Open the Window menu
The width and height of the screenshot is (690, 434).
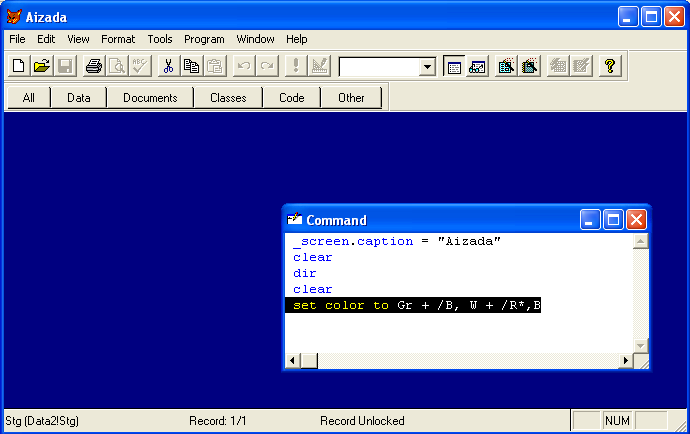(255, 39)
